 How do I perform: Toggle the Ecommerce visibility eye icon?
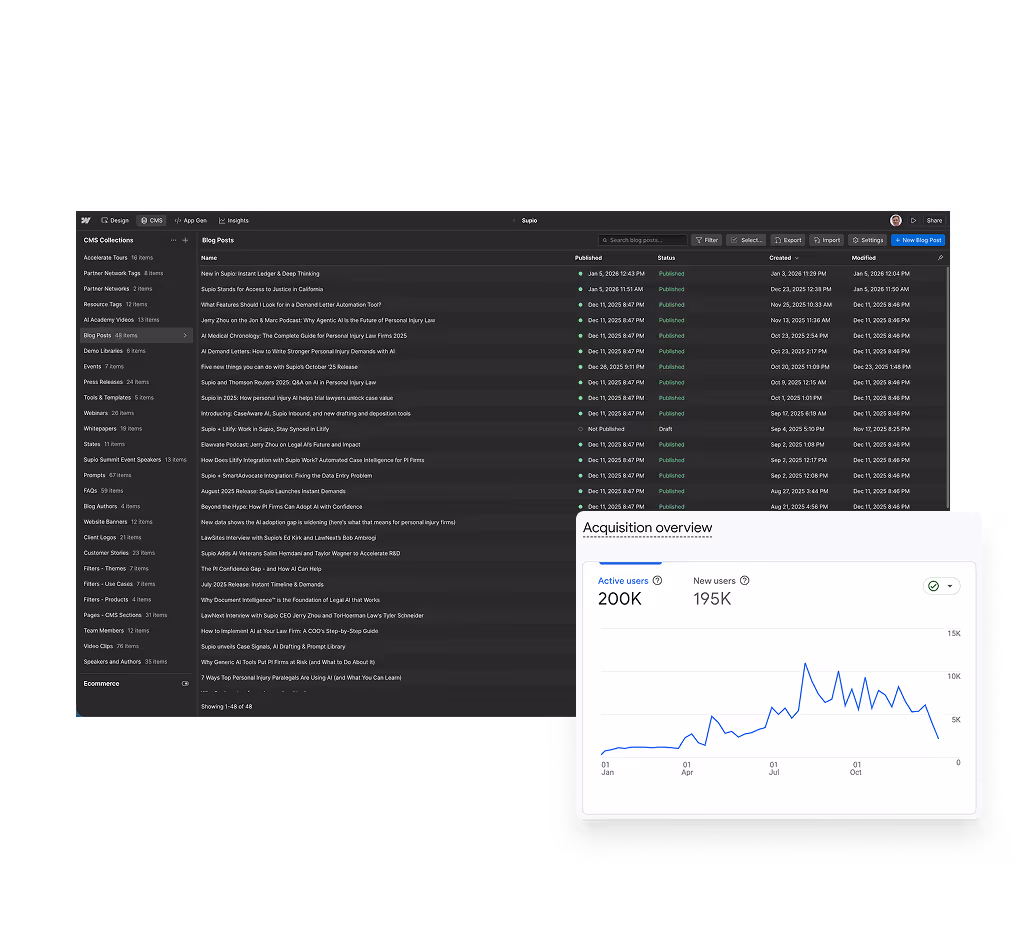click(184, 683)
